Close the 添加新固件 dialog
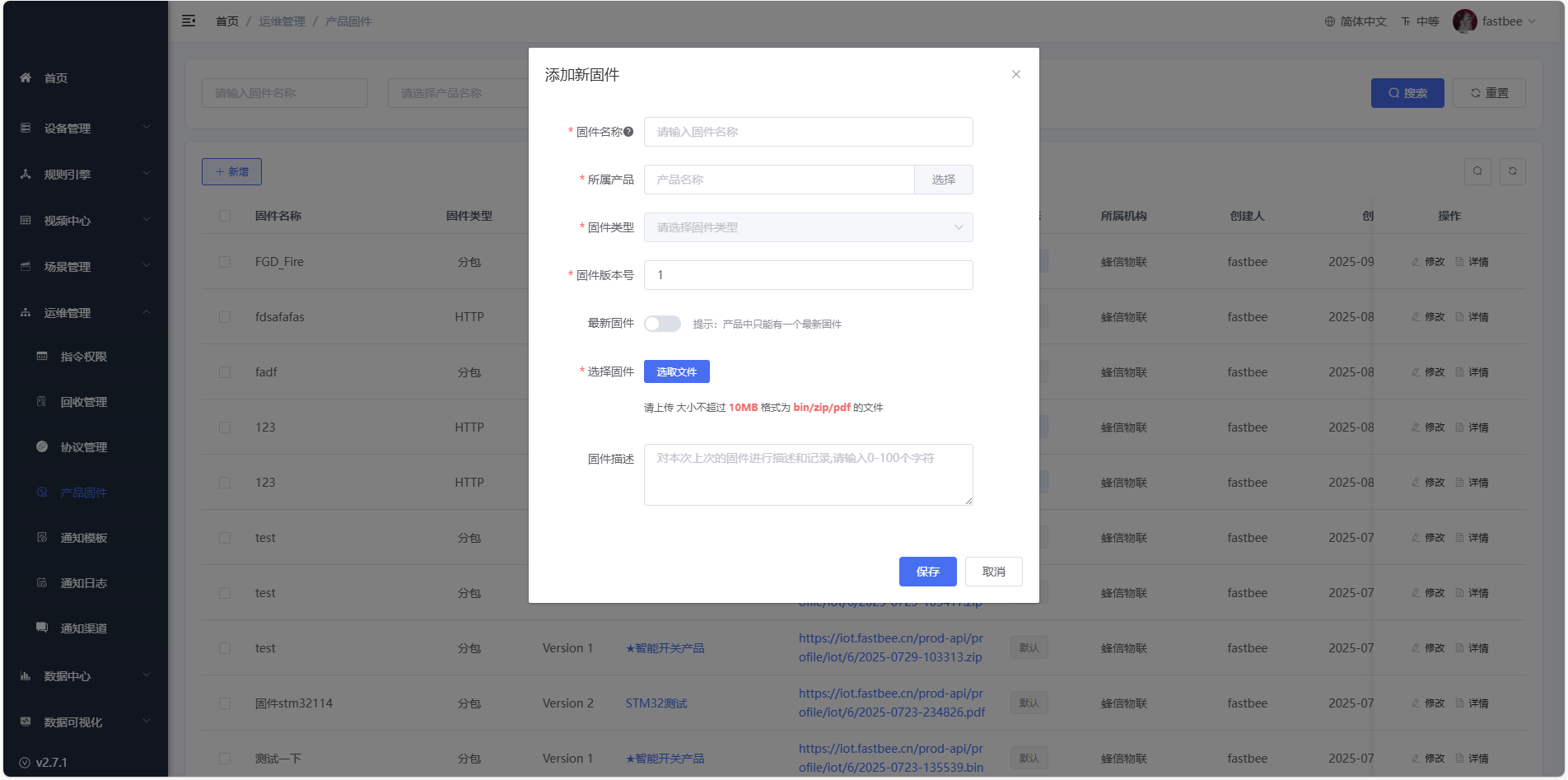The height and width of the screenshot is (780, 1568). [1015, 74]
